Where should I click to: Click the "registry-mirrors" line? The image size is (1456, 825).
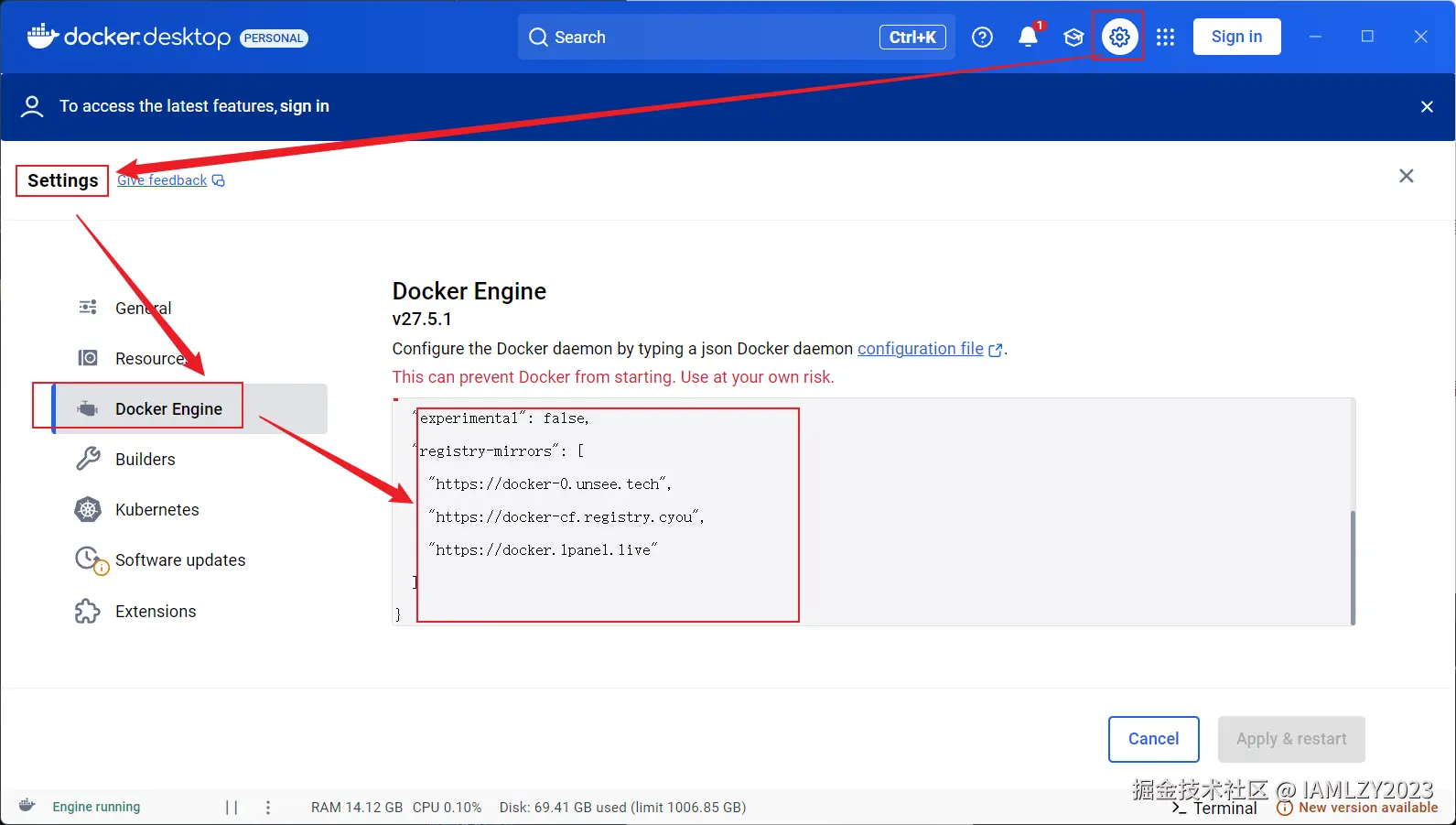coord(499,450)
